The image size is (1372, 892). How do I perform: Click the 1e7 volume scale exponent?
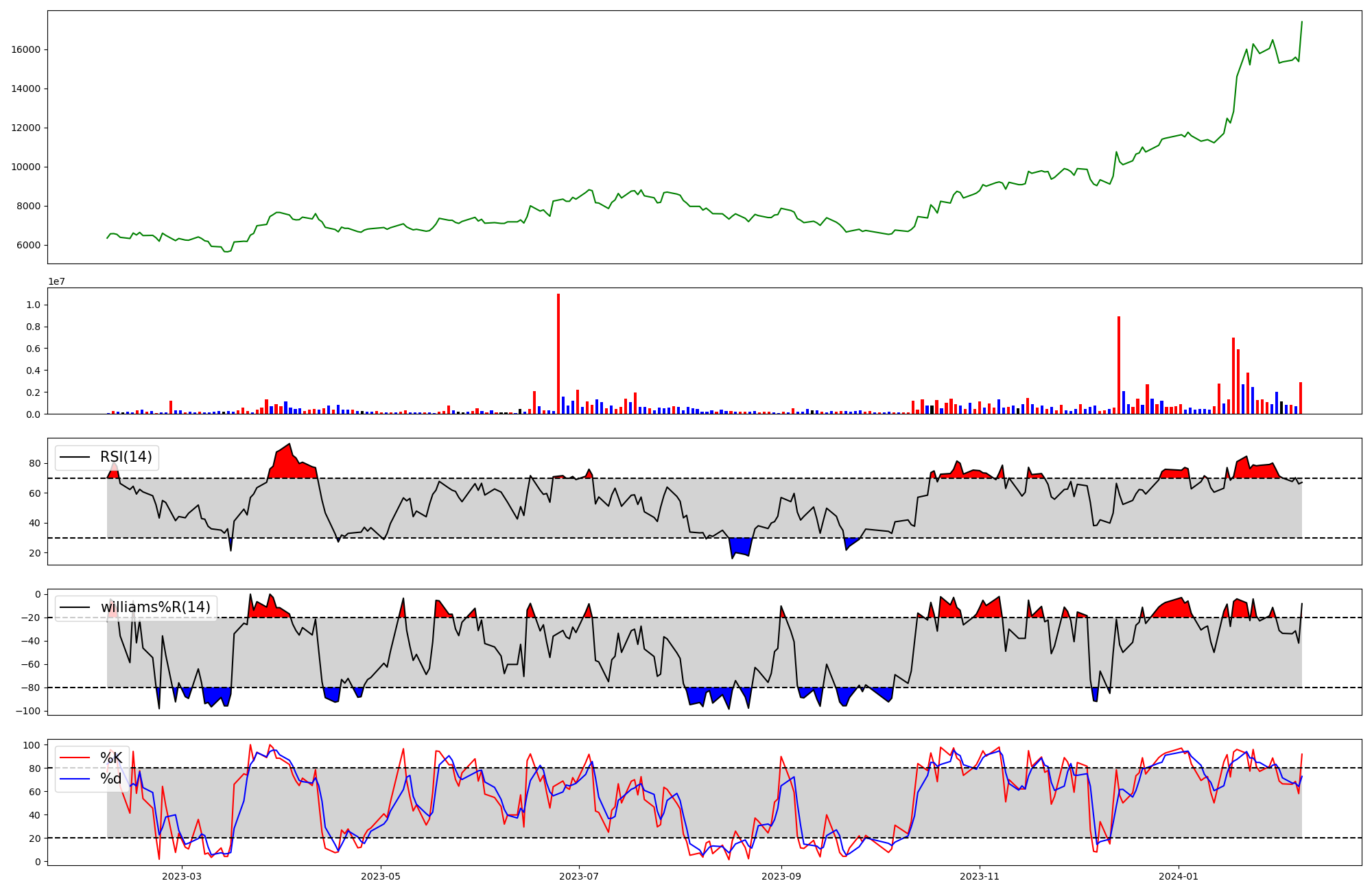(x=56, y=281)
